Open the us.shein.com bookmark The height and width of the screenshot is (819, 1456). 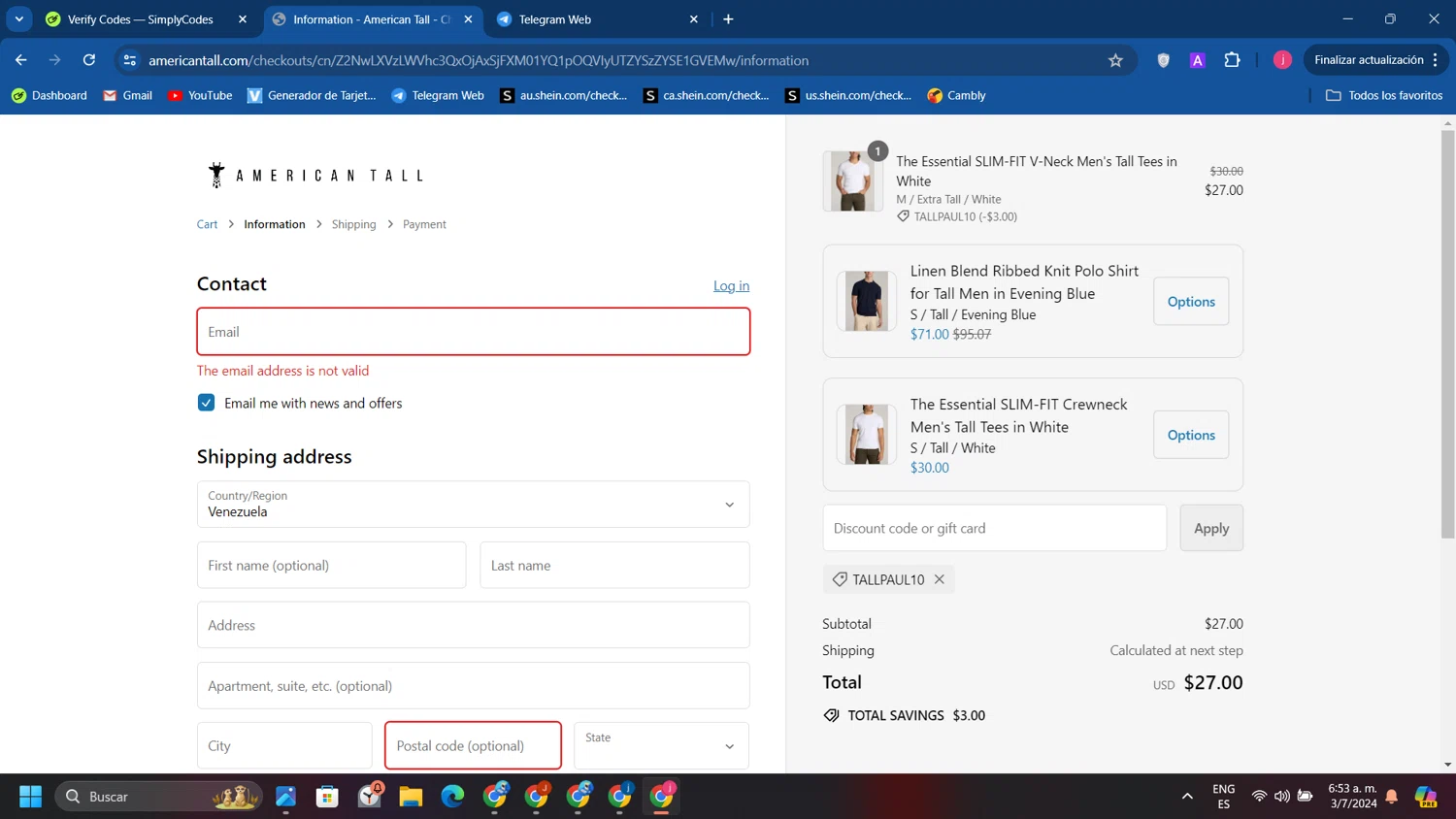point(848,95)
